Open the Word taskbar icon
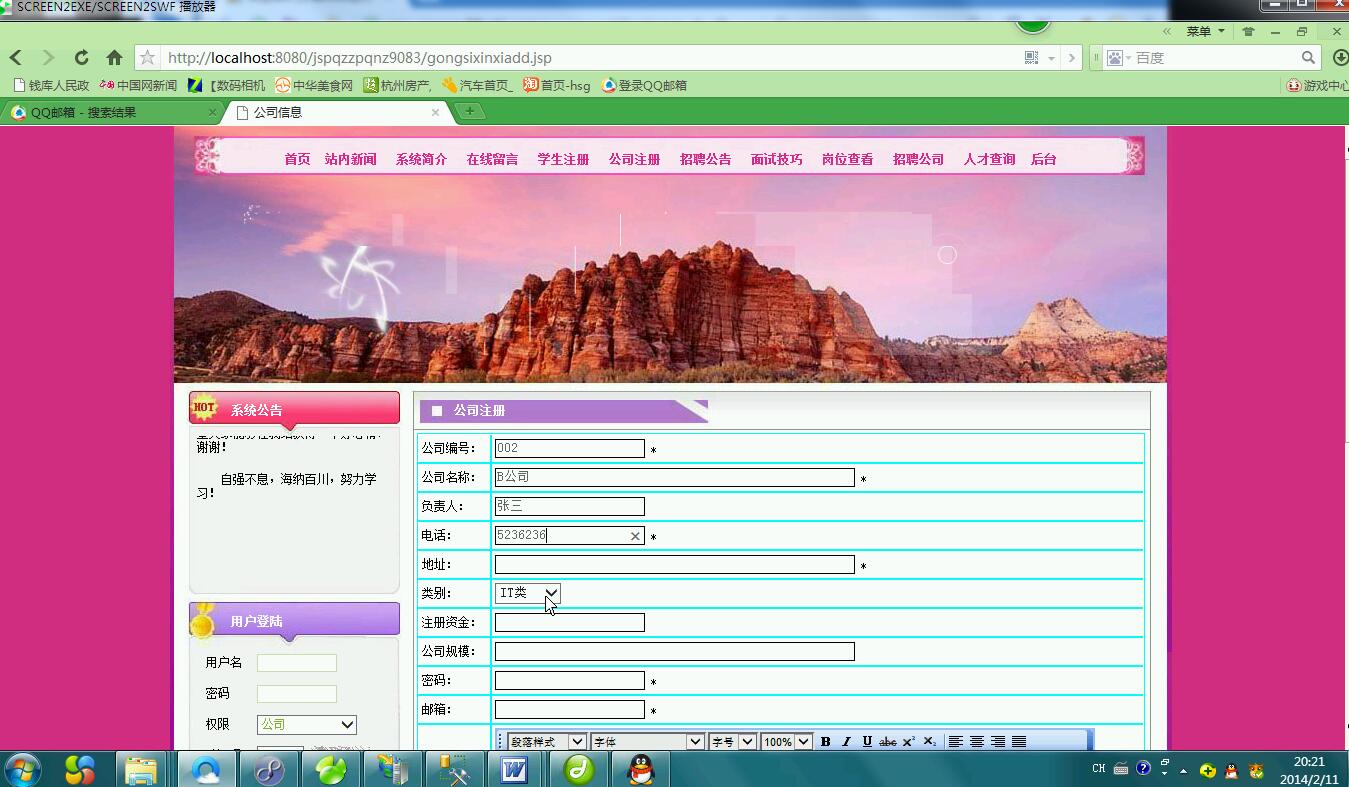 [x=514, y=770]
